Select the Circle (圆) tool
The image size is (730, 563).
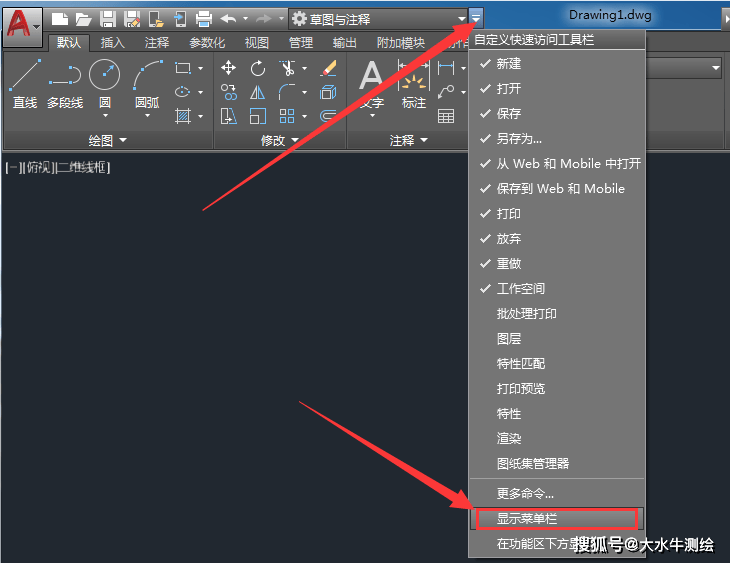coord(105,84)
